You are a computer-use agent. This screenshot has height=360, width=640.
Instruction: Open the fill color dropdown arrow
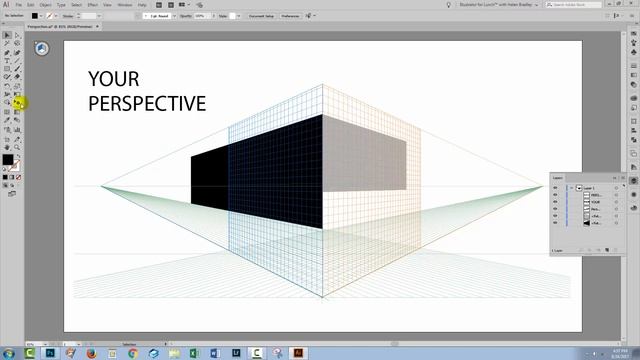tap(41, 16)
